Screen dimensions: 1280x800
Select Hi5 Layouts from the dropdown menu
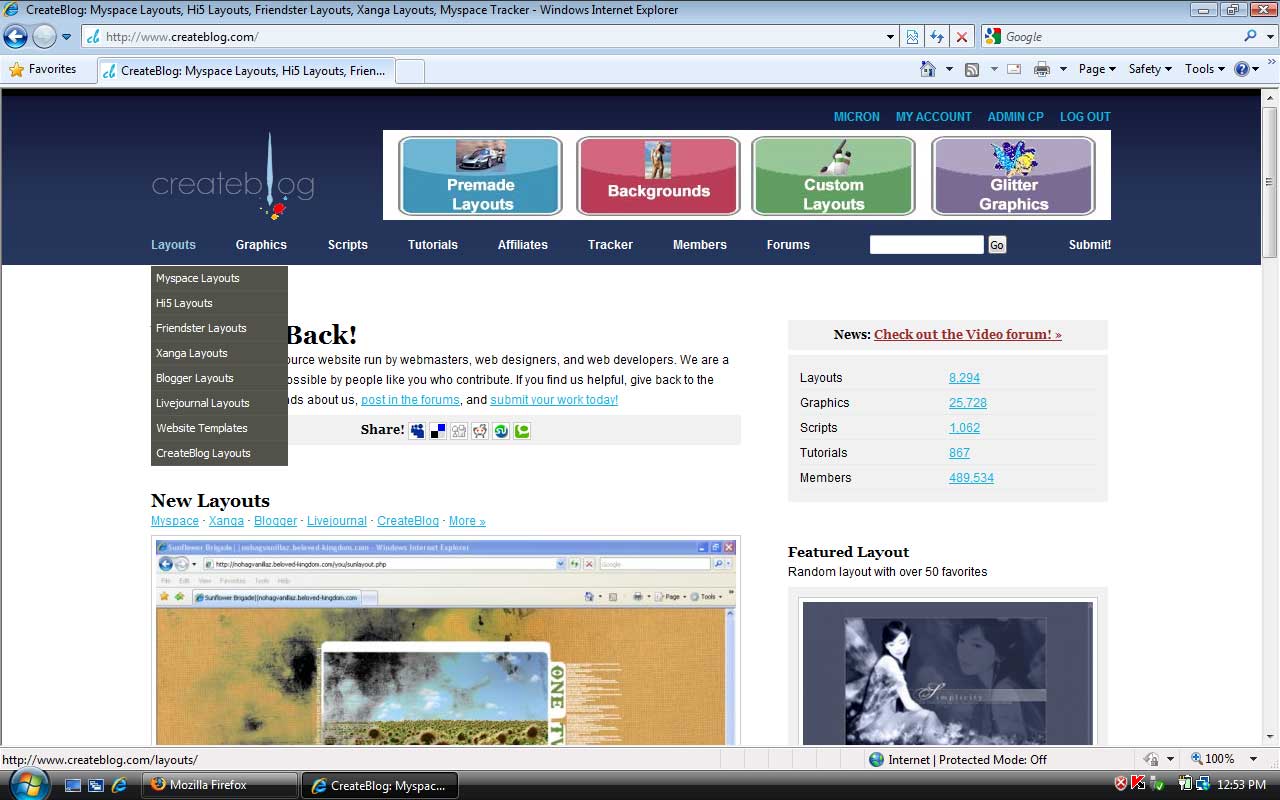[219, 303]
